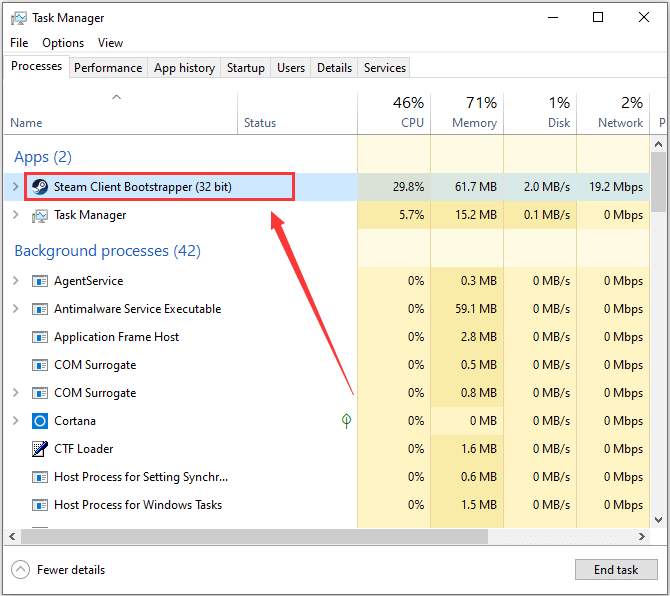Switch to the Startup tab
The image size is (670, 596).
(x=246, y=68)
